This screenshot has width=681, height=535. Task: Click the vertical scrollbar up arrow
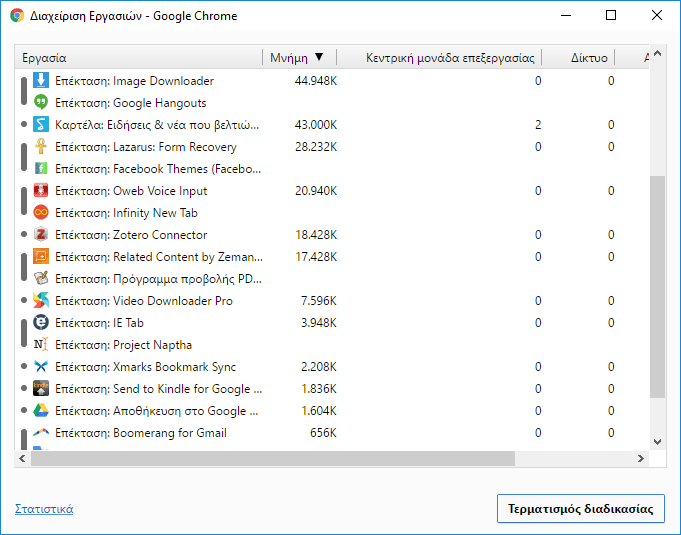point(658,53)
